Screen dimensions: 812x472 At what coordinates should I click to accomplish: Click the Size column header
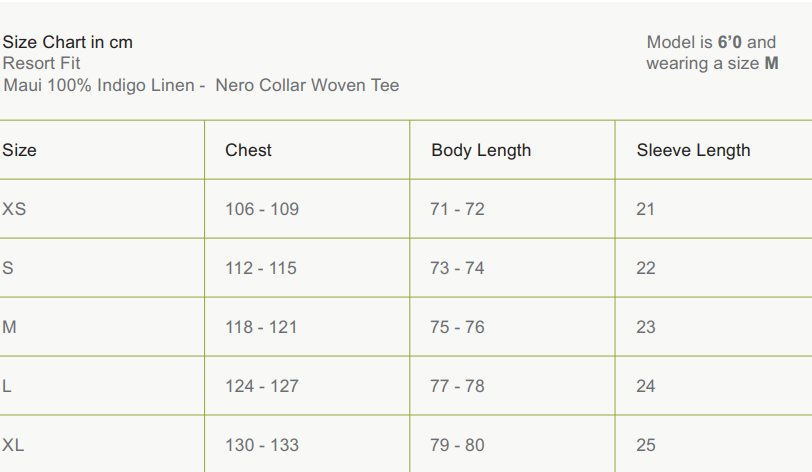tap(19, 150)
